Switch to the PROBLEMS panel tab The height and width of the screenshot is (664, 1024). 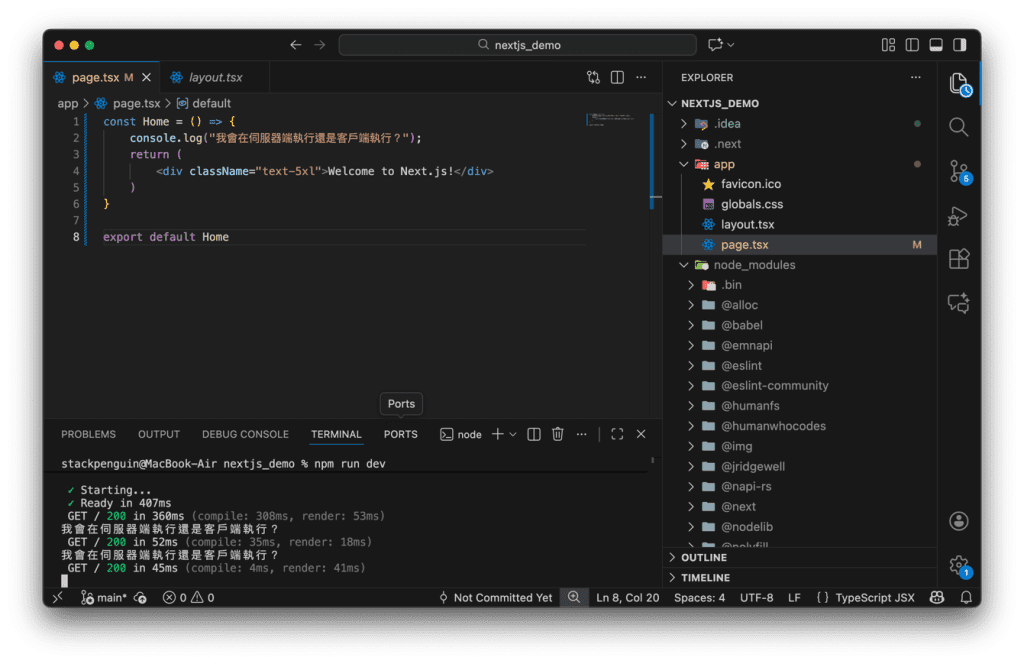pyautogui.click(x=88, y=434)
